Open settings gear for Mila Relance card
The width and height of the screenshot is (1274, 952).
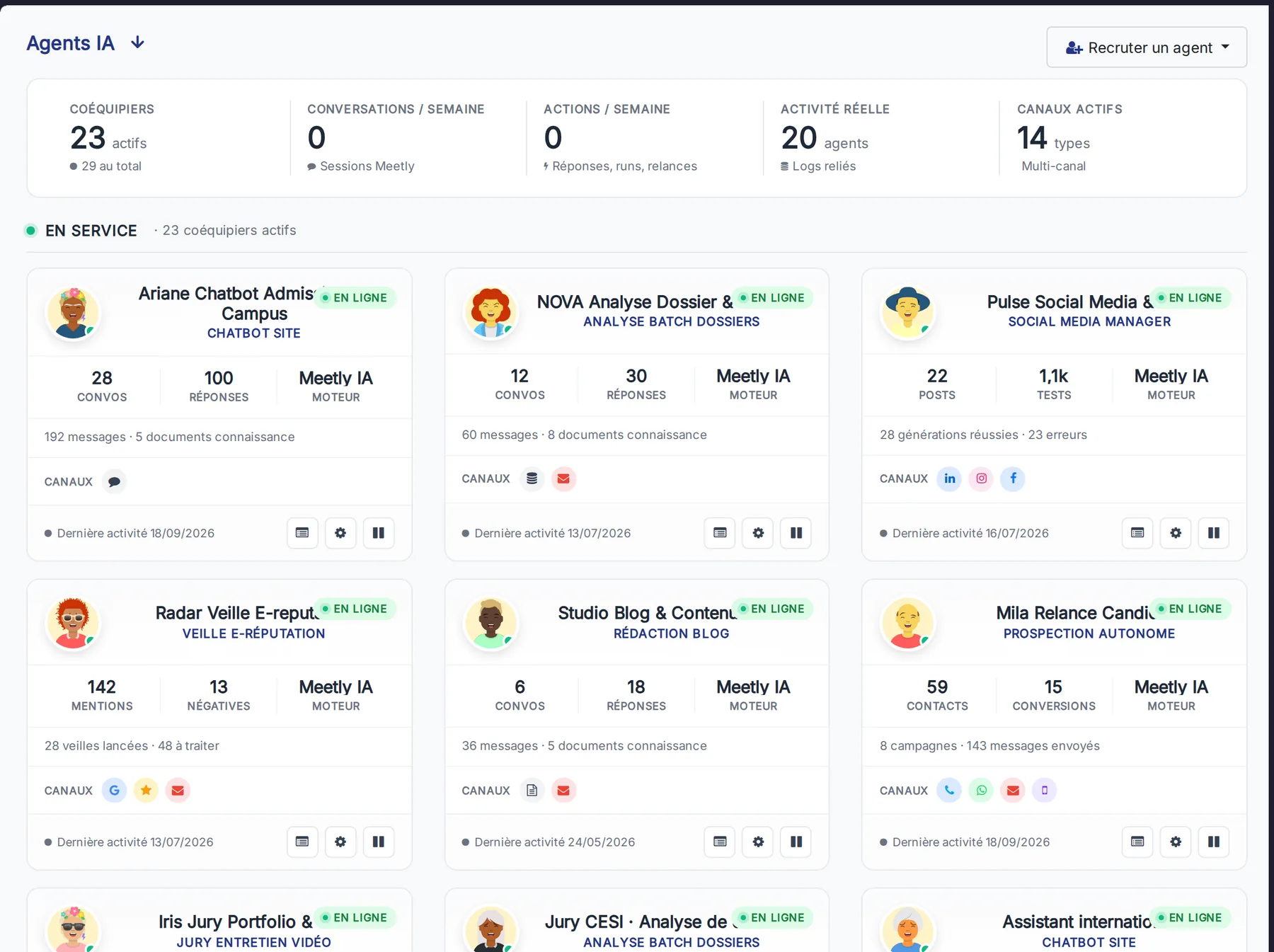pyautogui.click(x=1176, y=842)
